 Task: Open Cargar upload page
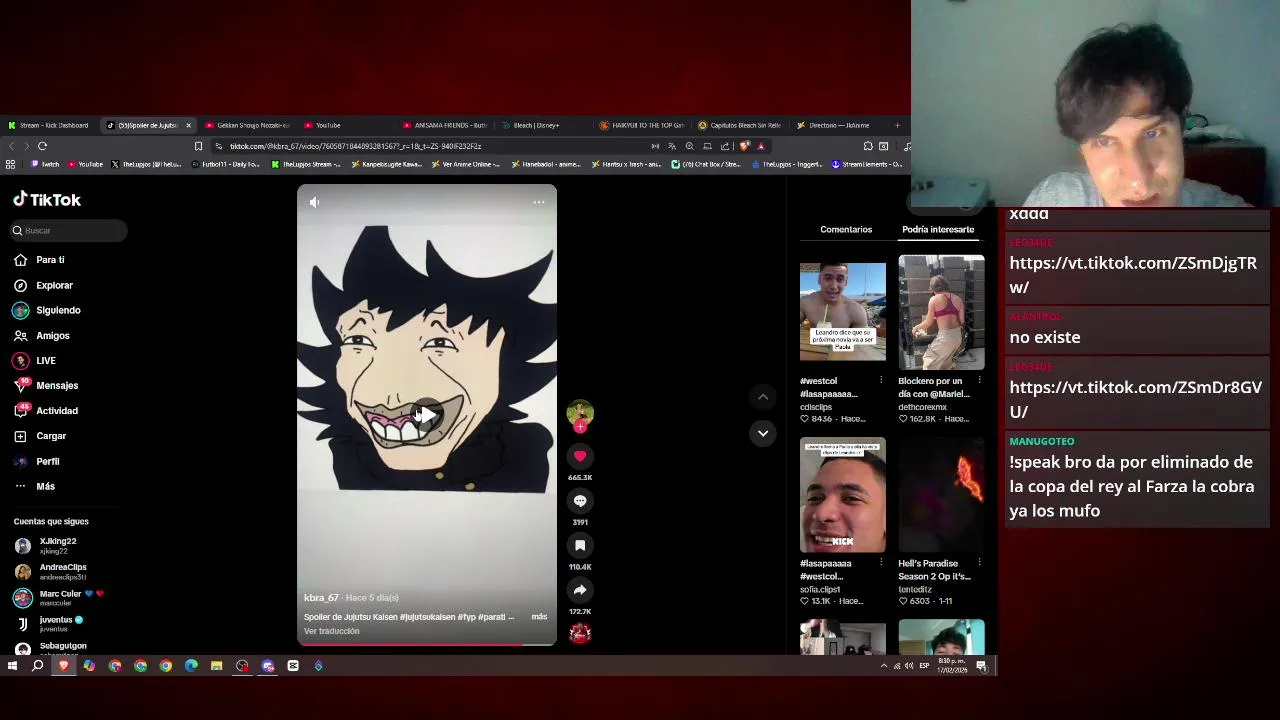click(x=40, y=436)
